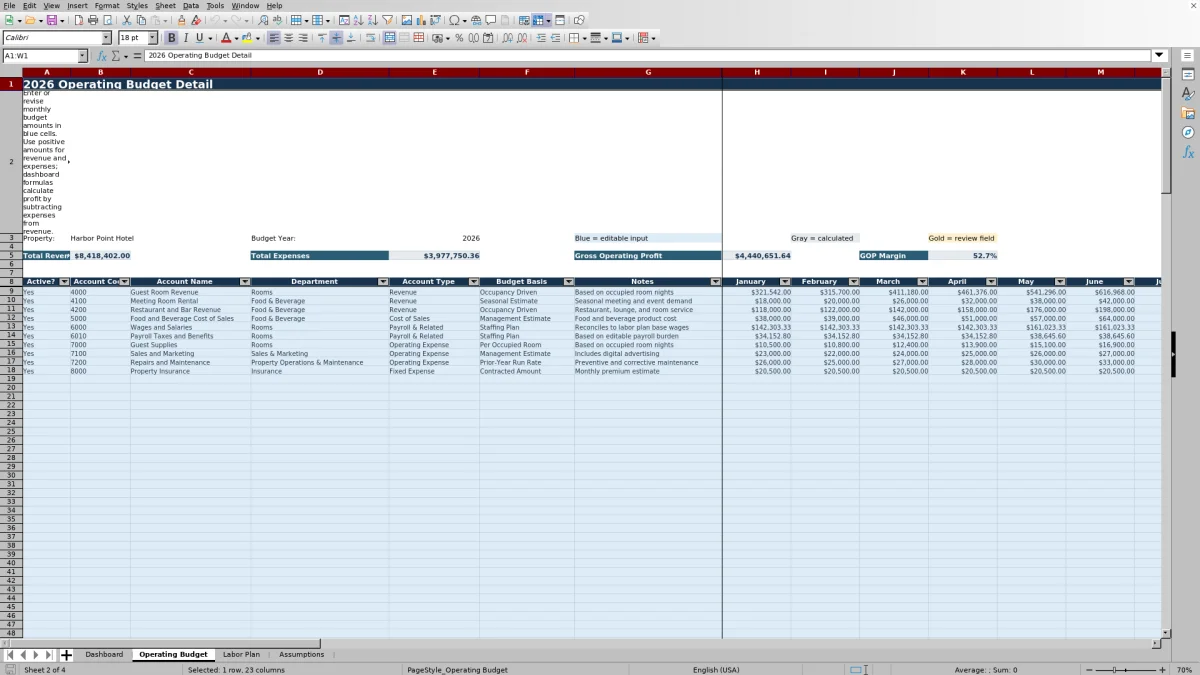The width and height of the screenshot is (1200, 675).
Task: Switch to the Assumptions sheet tab
Action: (301, 655)
